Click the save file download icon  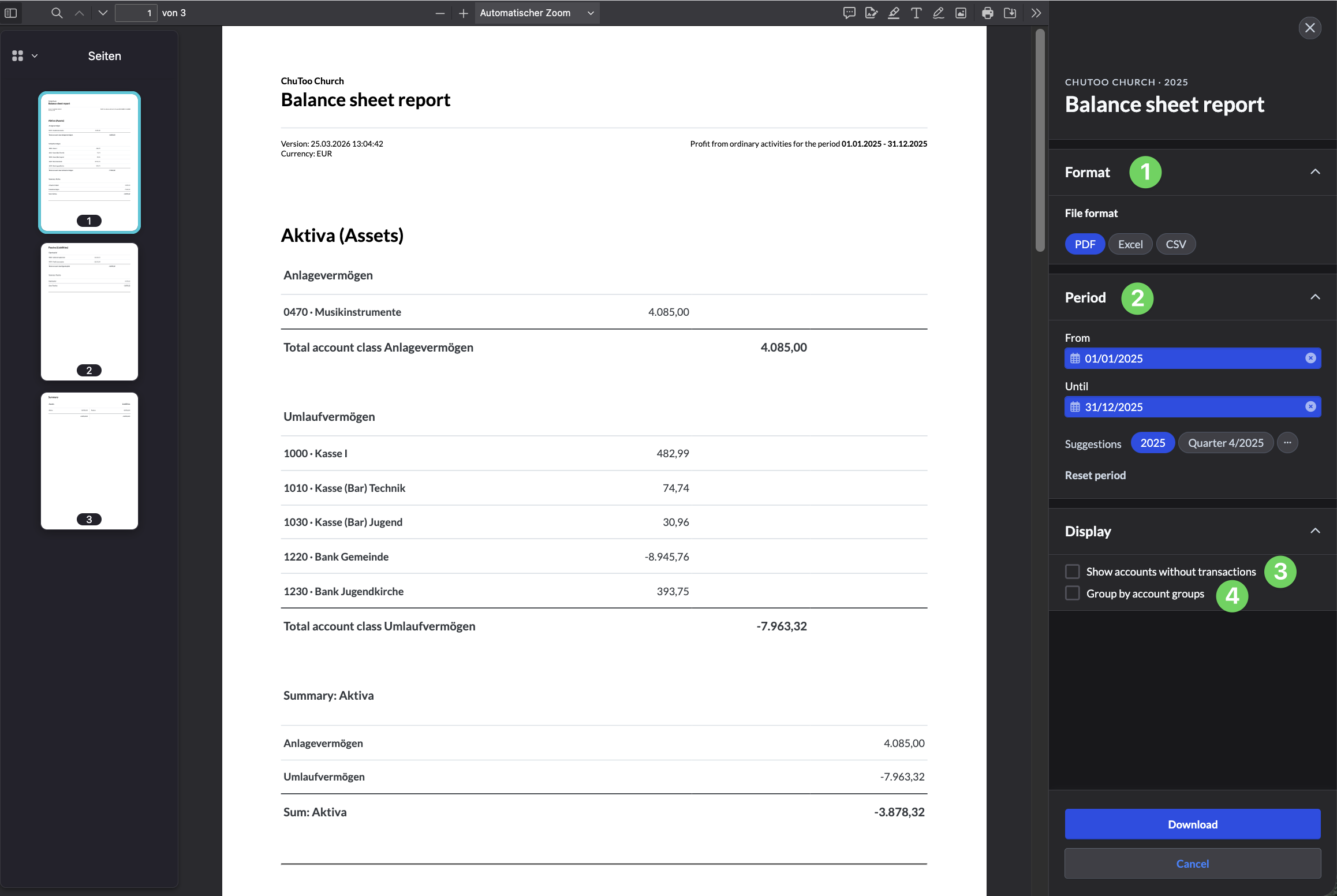[x=1010, y=13]
